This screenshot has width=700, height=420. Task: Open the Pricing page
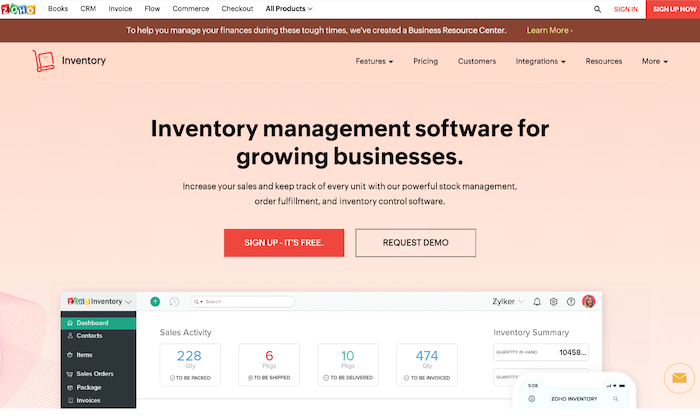[425, 61]
